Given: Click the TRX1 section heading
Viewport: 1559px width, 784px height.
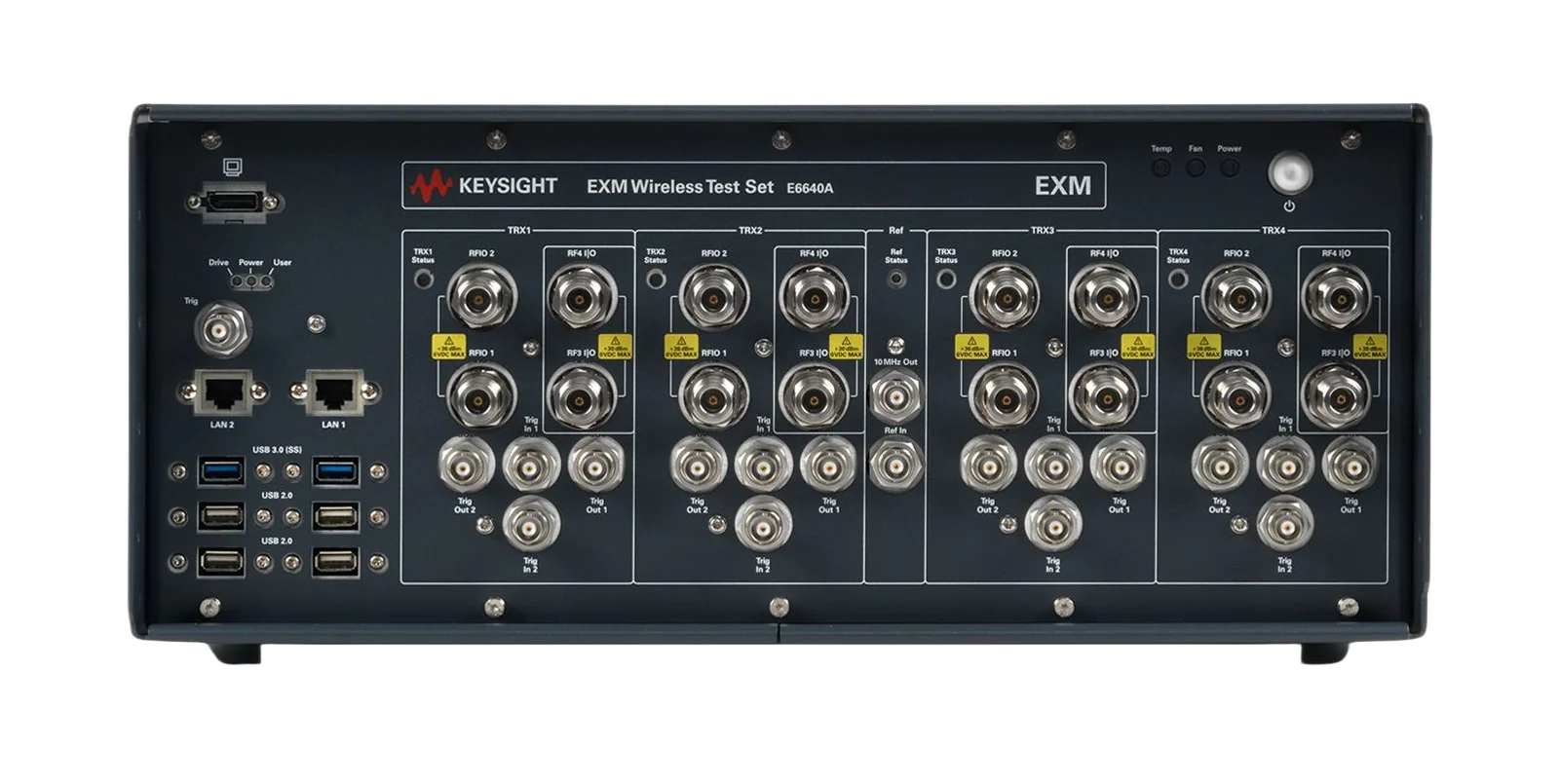Looking at the screenshot, I should (518, 231).
